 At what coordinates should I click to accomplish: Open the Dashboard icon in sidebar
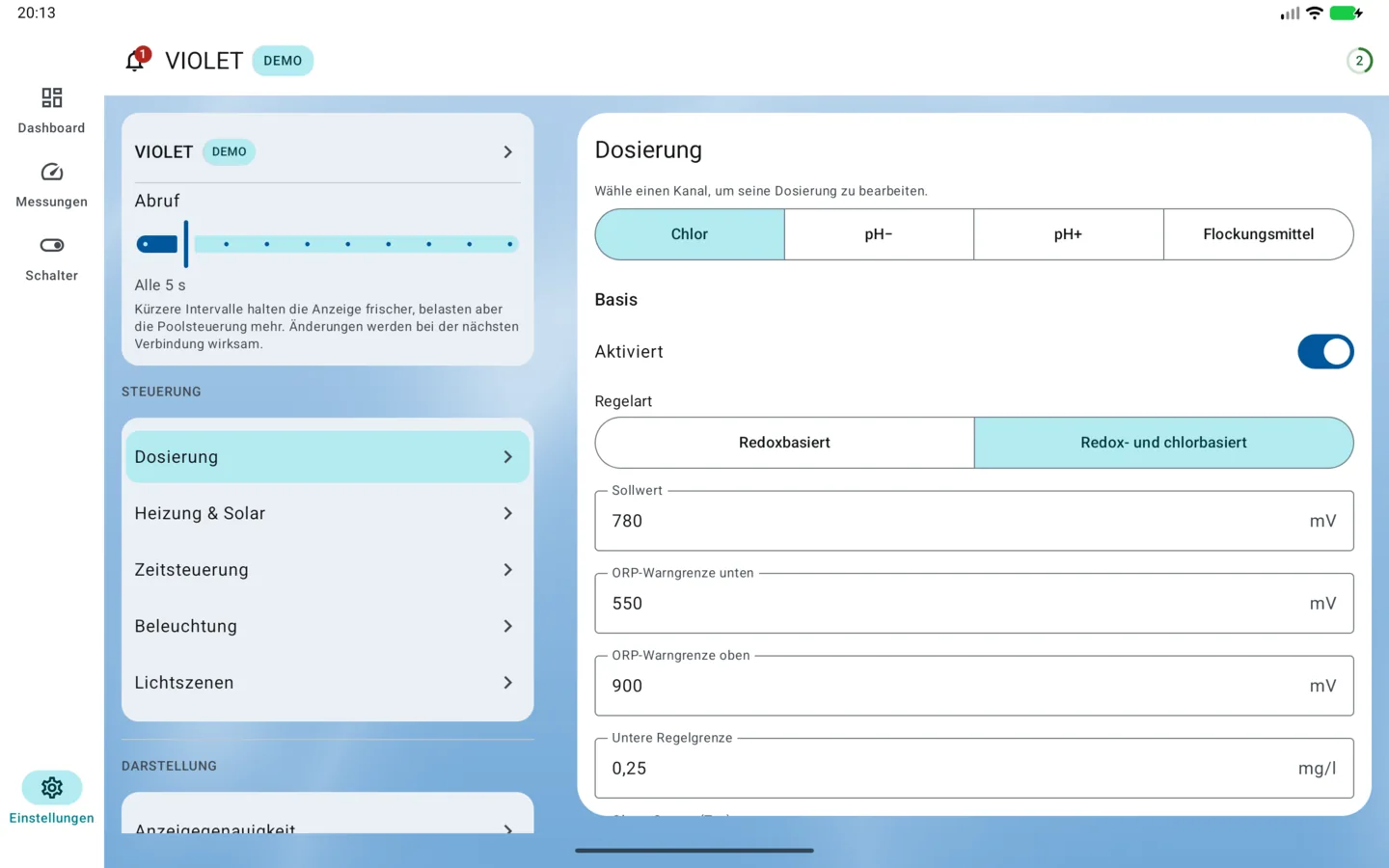point(52,97)
